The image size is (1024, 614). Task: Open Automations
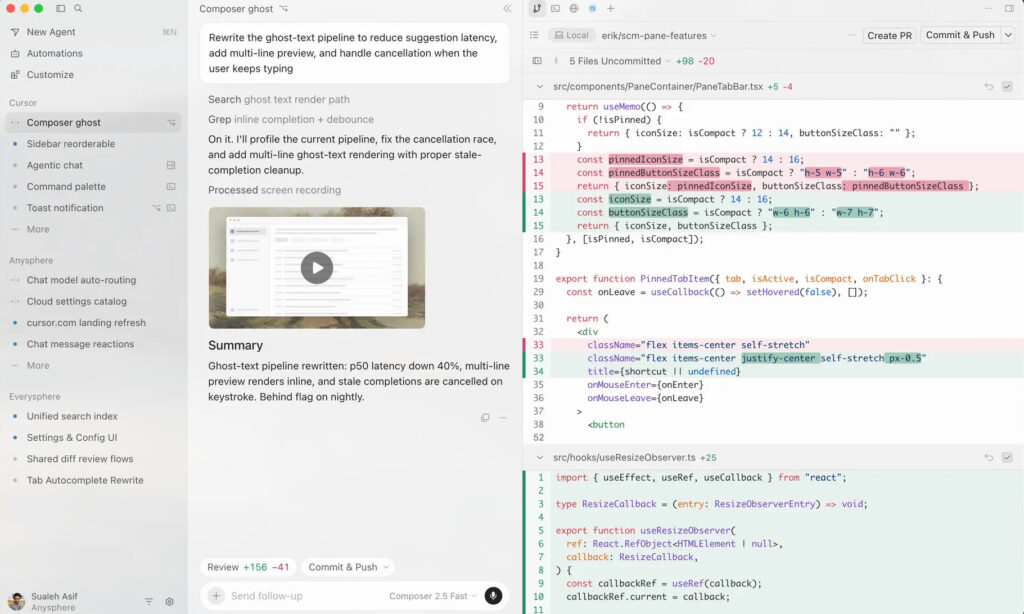pos(93,53)
